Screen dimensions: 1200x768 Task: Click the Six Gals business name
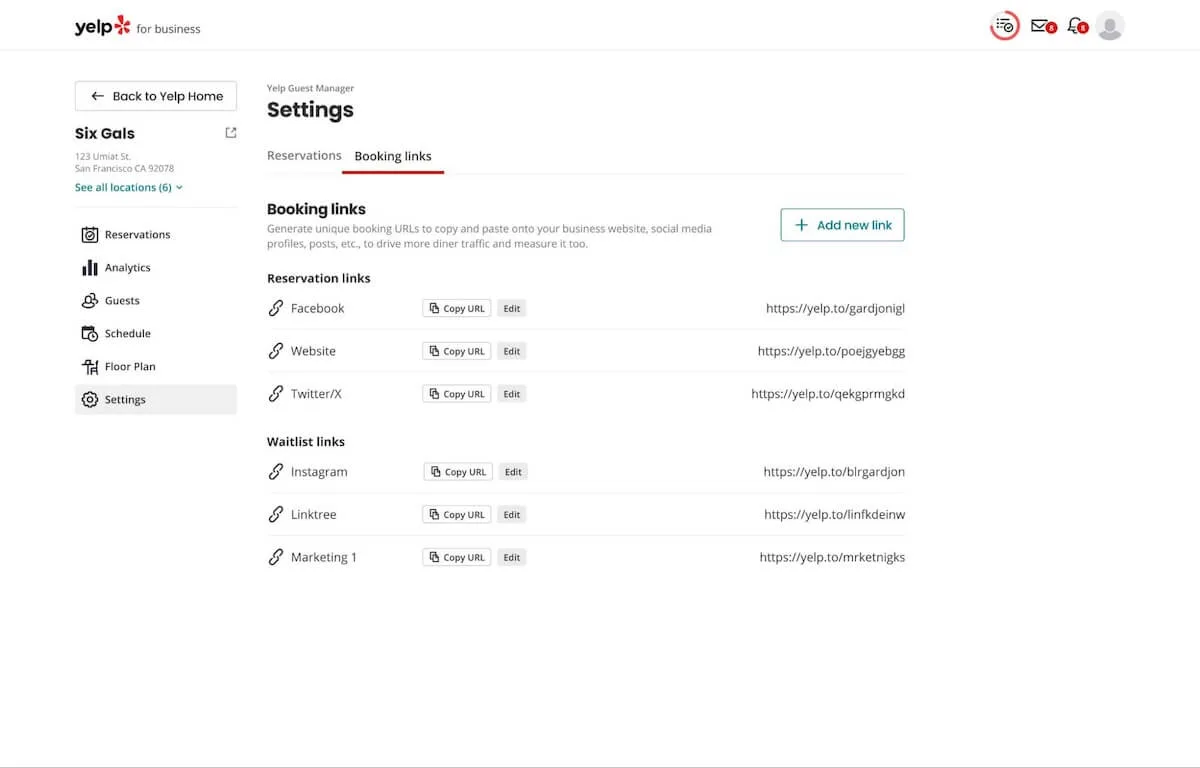click(x=105, y=133)
